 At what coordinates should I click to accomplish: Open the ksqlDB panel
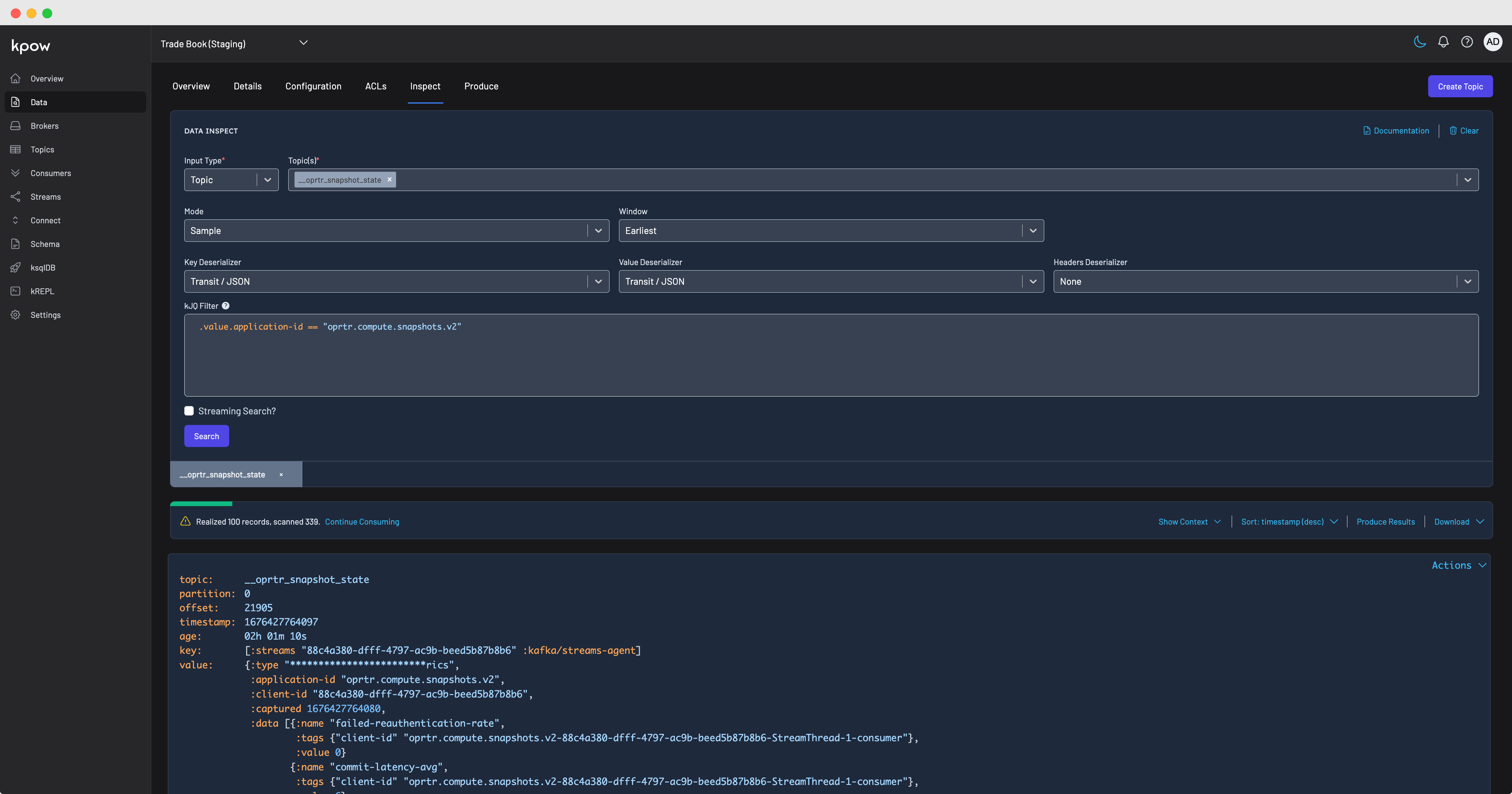[x=43, y=267]
